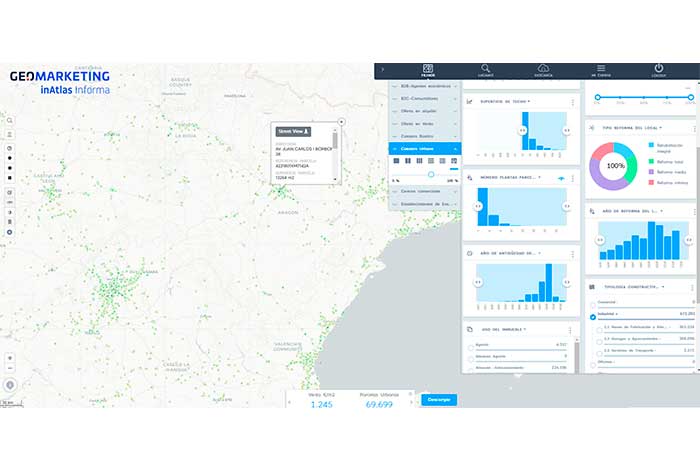Select the black square tool in map toolbar
The image size is (700, 471).
(x=9, y=178)
